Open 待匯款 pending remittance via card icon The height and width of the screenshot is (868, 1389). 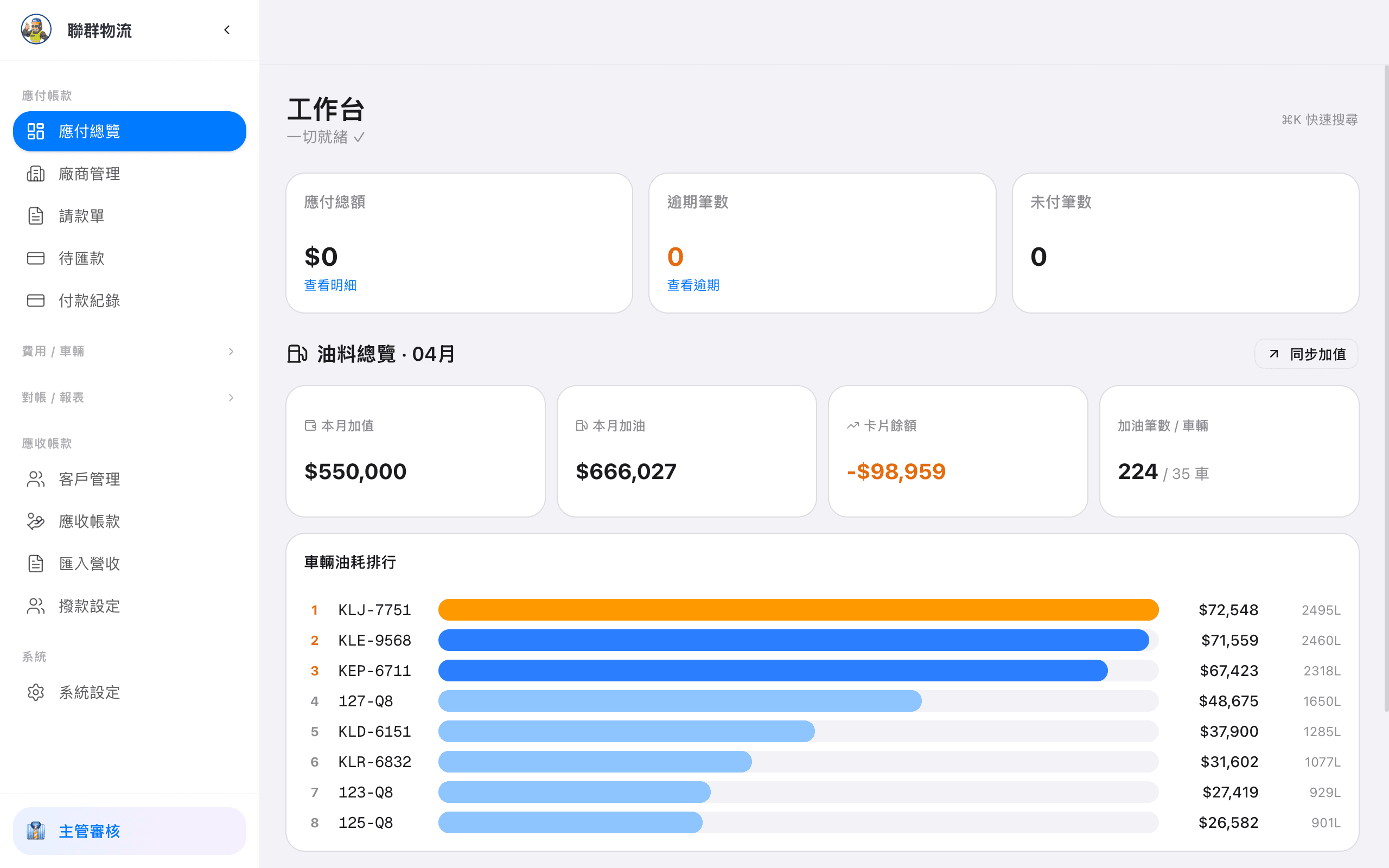[x=36, y=258]
